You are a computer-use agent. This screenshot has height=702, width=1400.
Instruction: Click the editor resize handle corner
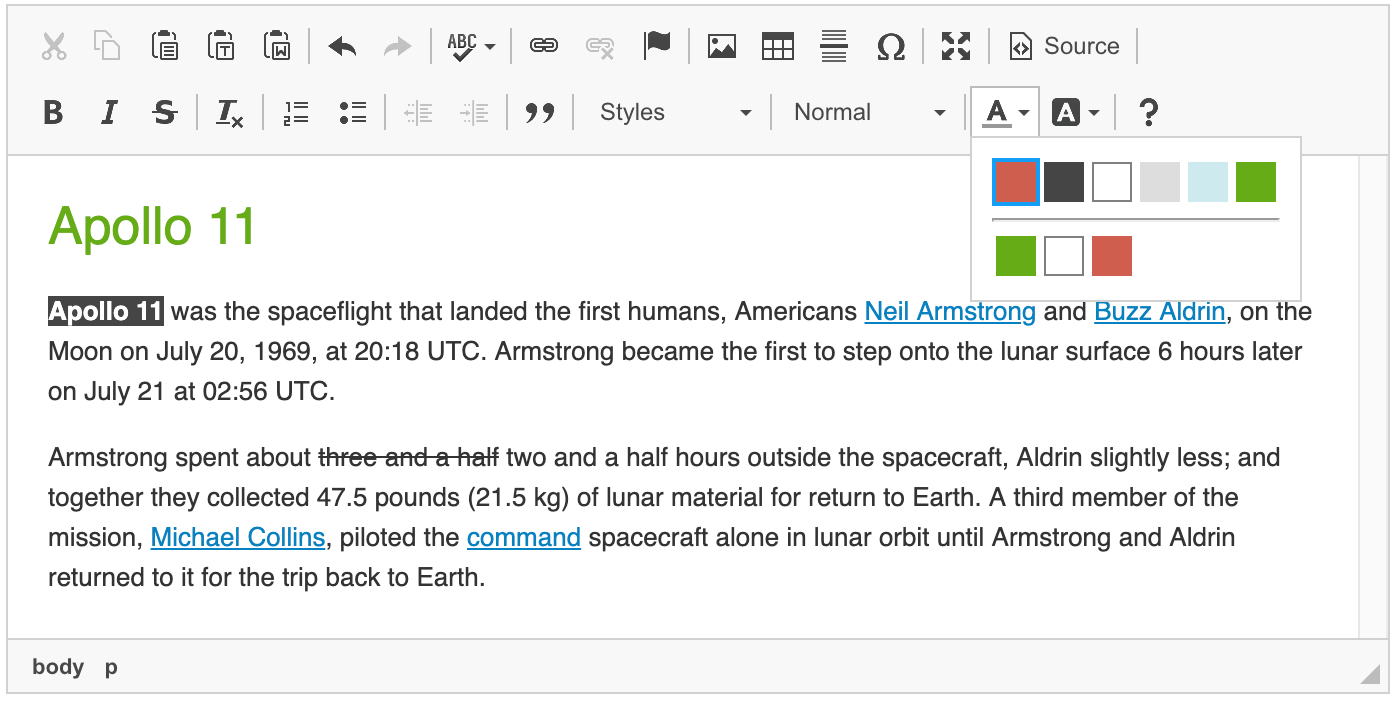point(1370,674)
